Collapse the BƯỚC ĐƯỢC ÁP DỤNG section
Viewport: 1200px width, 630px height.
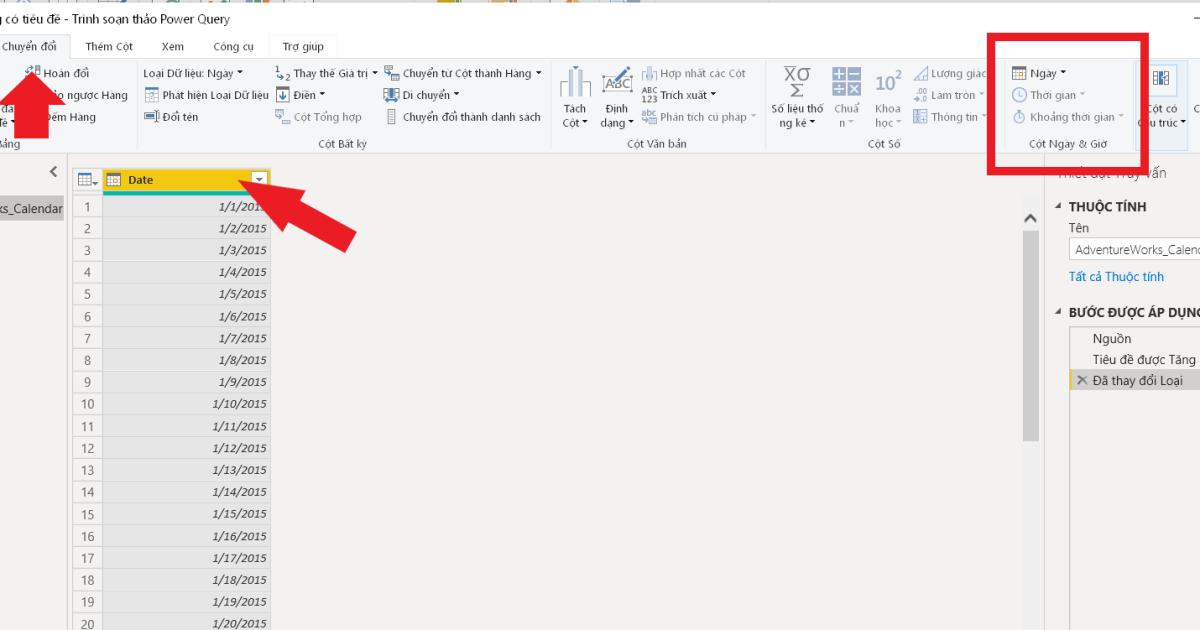[x=1059, y=312]
